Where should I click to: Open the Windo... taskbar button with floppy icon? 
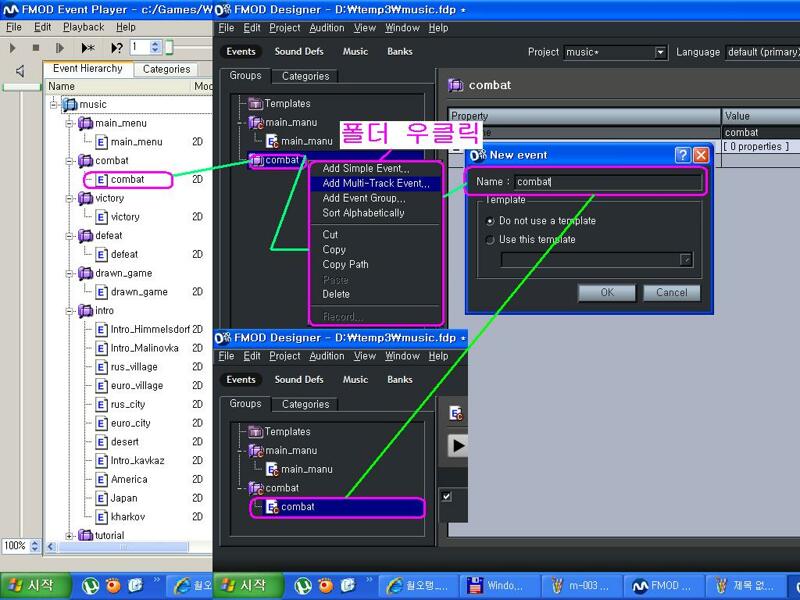pos(499,586)
